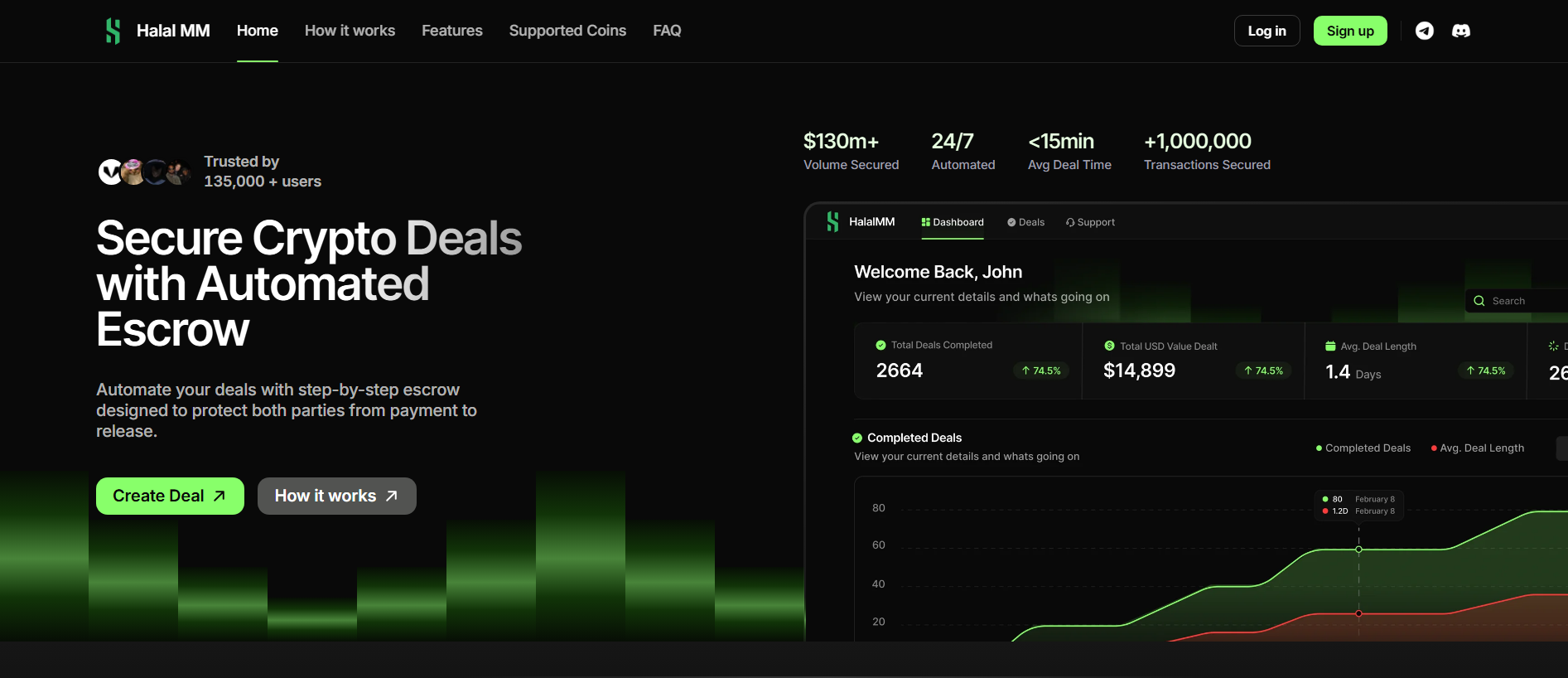Click the gray How it works hero button
The height and width of the screenshot is (678, 1568).
point(337,496)
